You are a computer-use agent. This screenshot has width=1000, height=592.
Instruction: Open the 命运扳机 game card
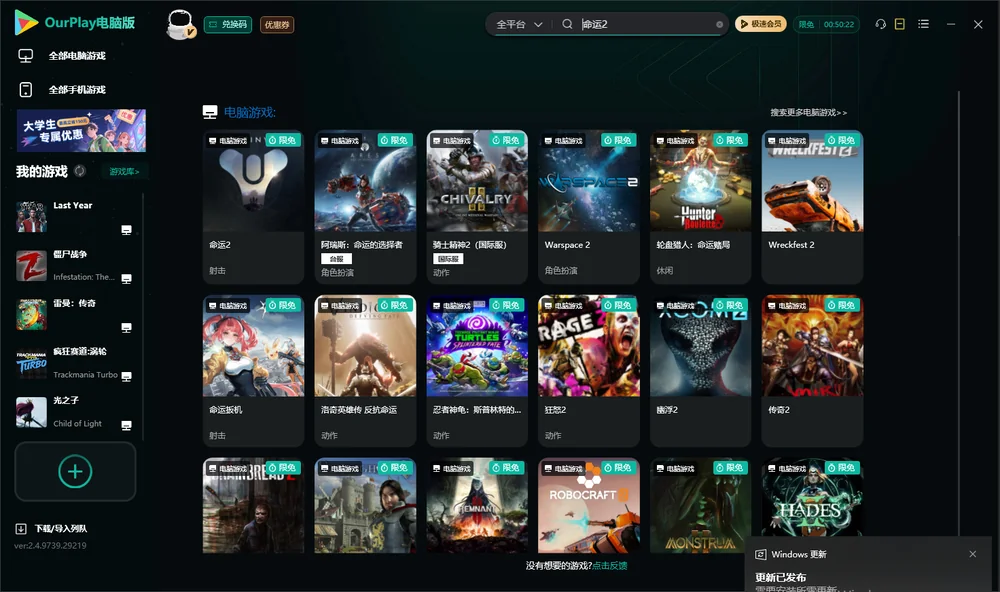[253, 371]
